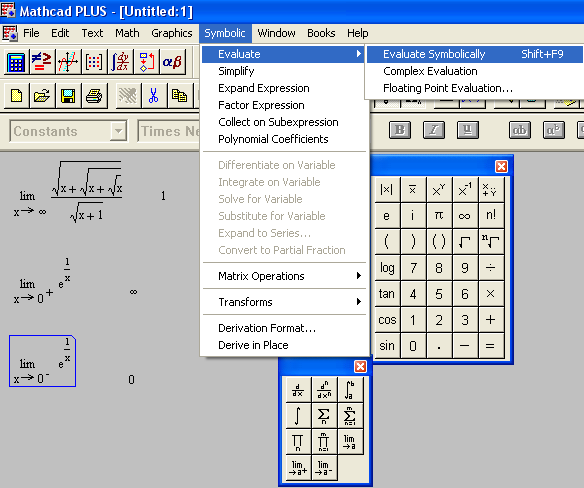584x488 pixels.
Task: Toggle superscript formatting button
Action: pyautogui.click(x=554, y=130)
